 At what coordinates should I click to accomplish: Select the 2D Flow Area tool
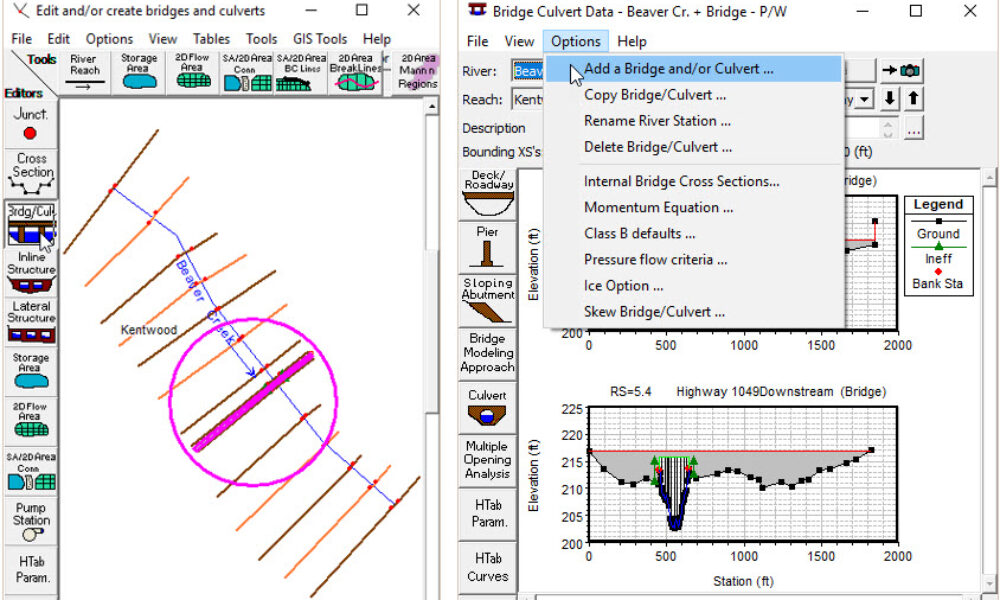(192, 73)
